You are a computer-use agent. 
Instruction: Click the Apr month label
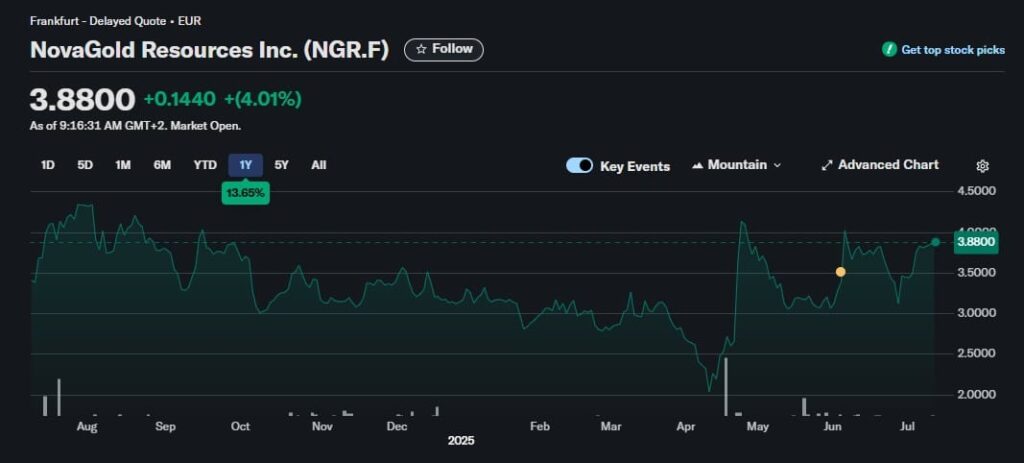[x=686, y=426]
